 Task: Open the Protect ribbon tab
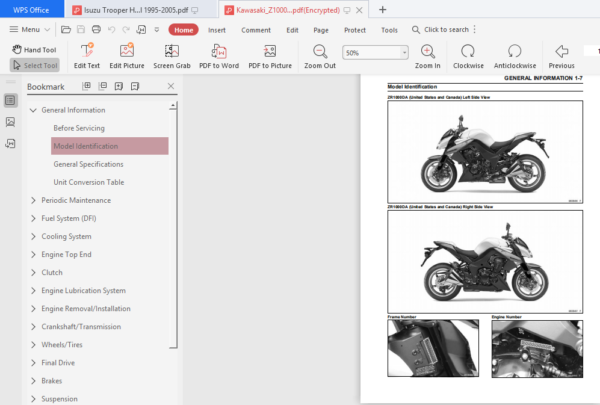[355, 30]
